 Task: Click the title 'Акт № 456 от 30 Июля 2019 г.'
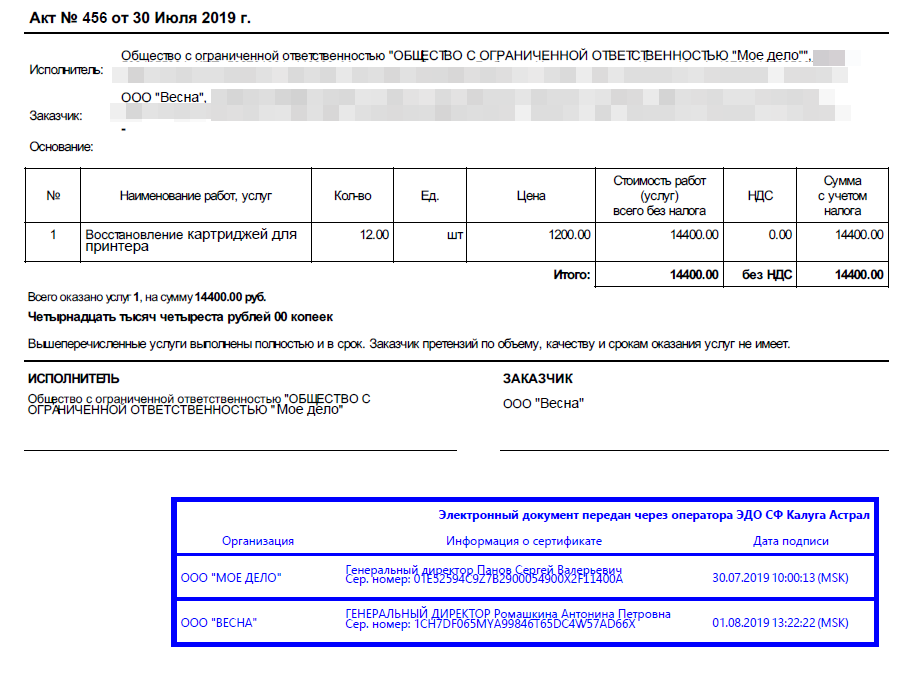(140, 17)
